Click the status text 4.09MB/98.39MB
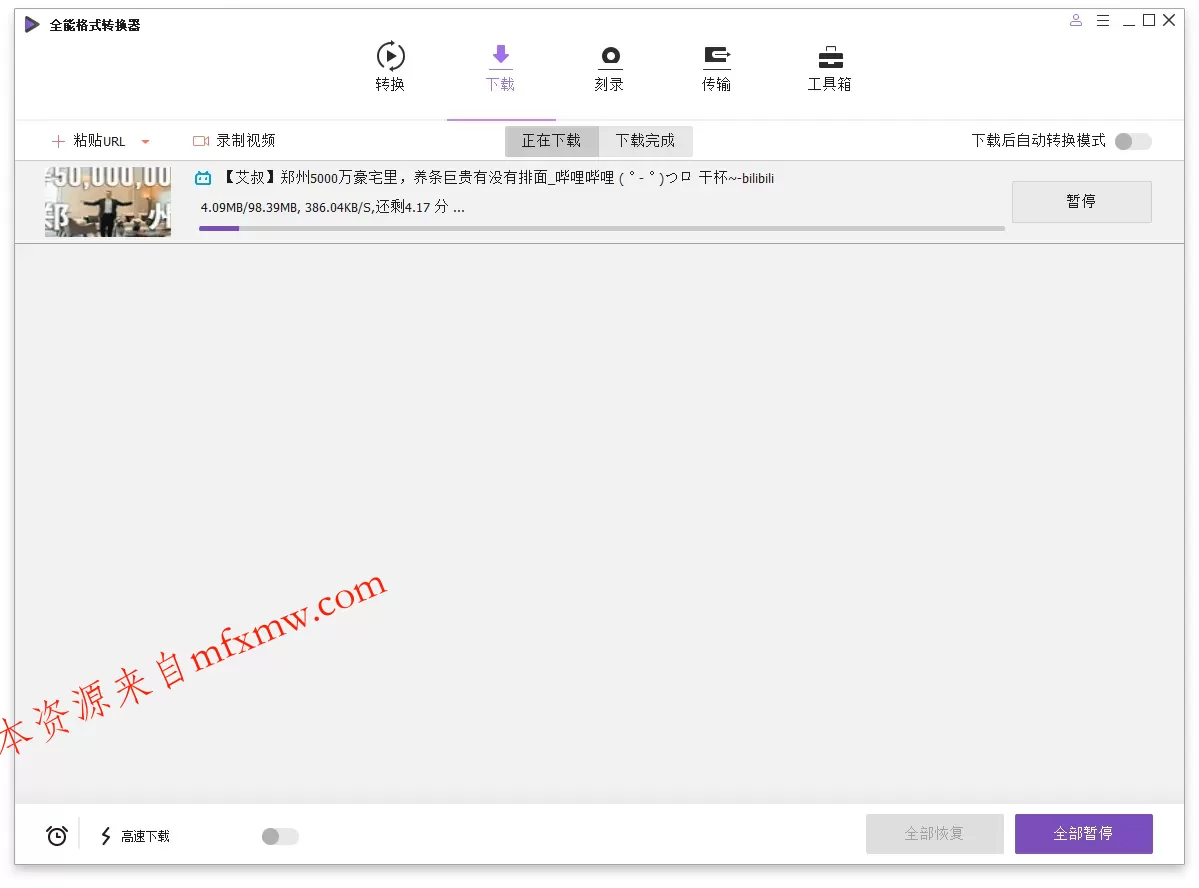The height and width of the screenshot is (888, 1199). [332, 207]
